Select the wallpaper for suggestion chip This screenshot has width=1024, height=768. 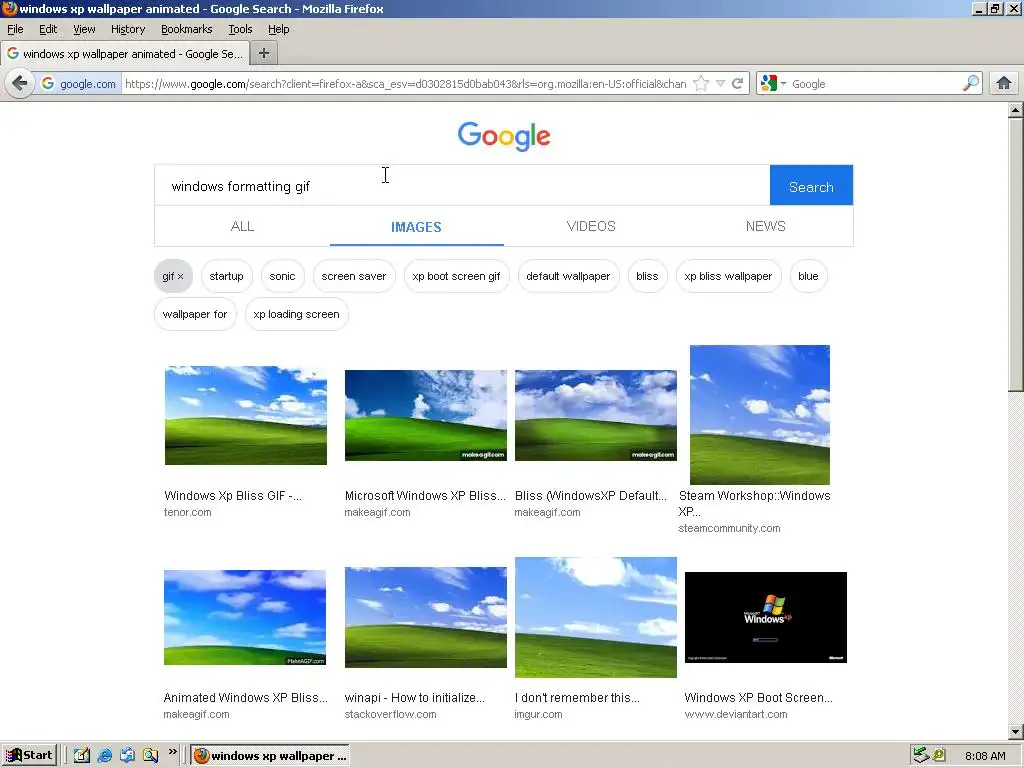(x=195, y=314)
